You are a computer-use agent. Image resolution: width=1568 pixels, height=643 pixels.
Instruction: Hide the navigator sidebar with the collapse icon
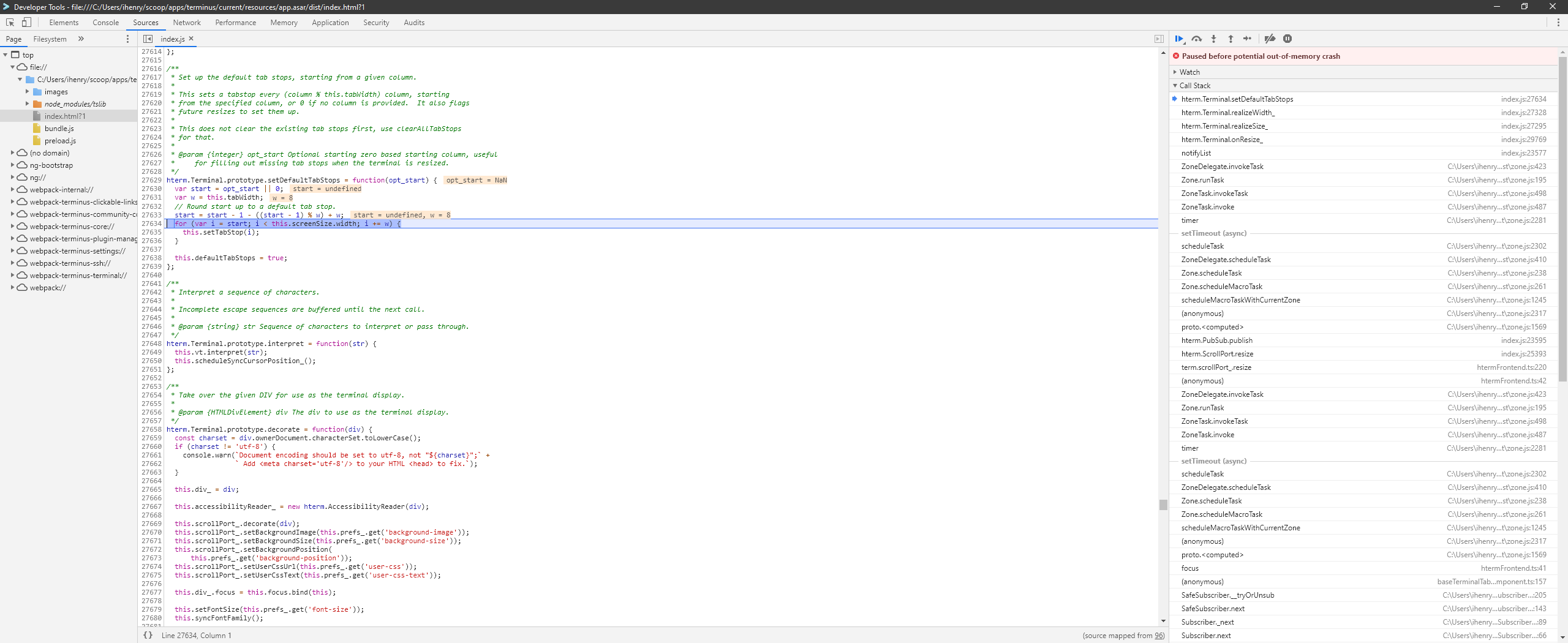(148, 39)
